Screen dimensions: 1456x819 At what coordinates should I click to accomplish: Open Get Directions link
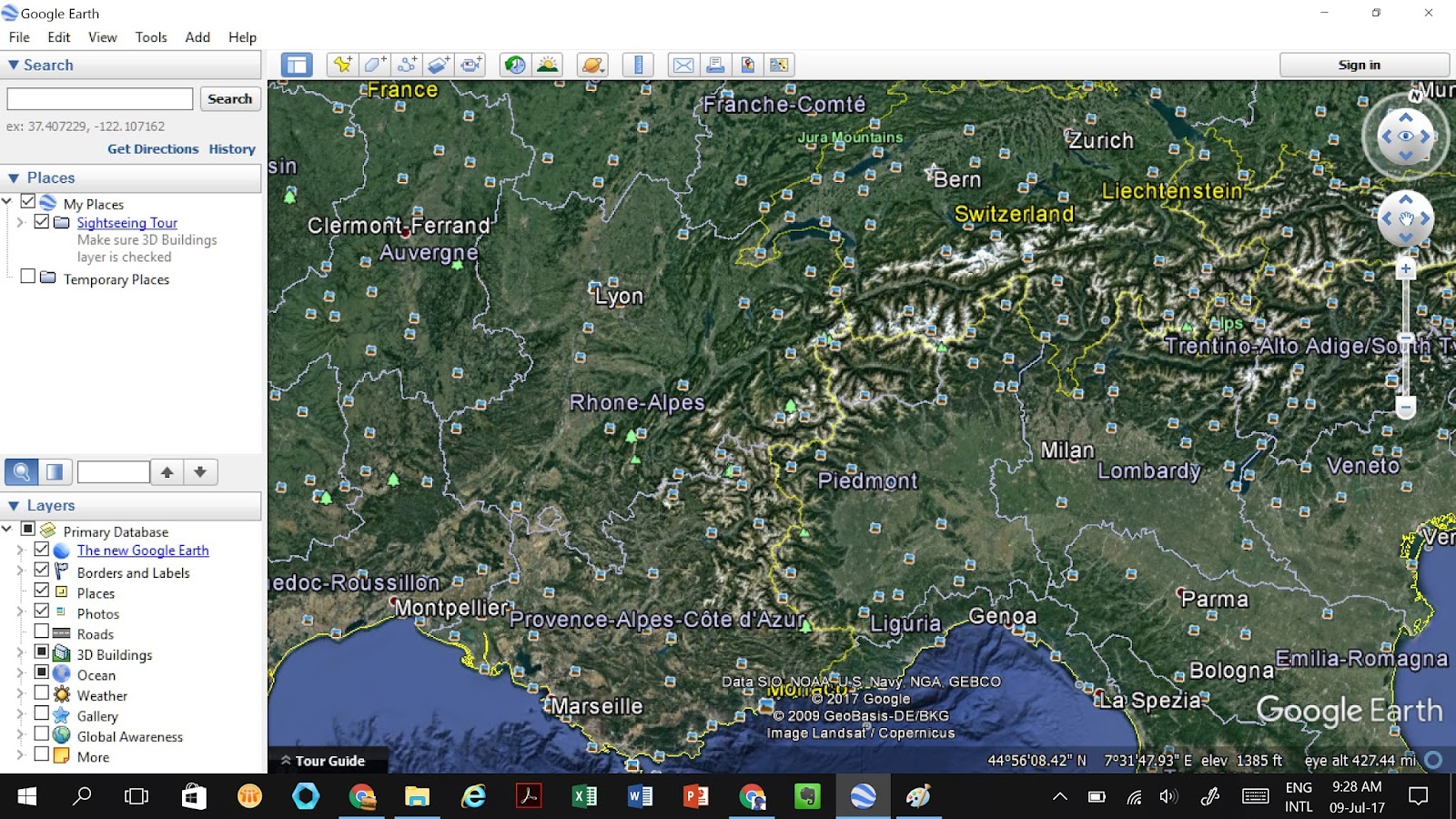[153, 149]
